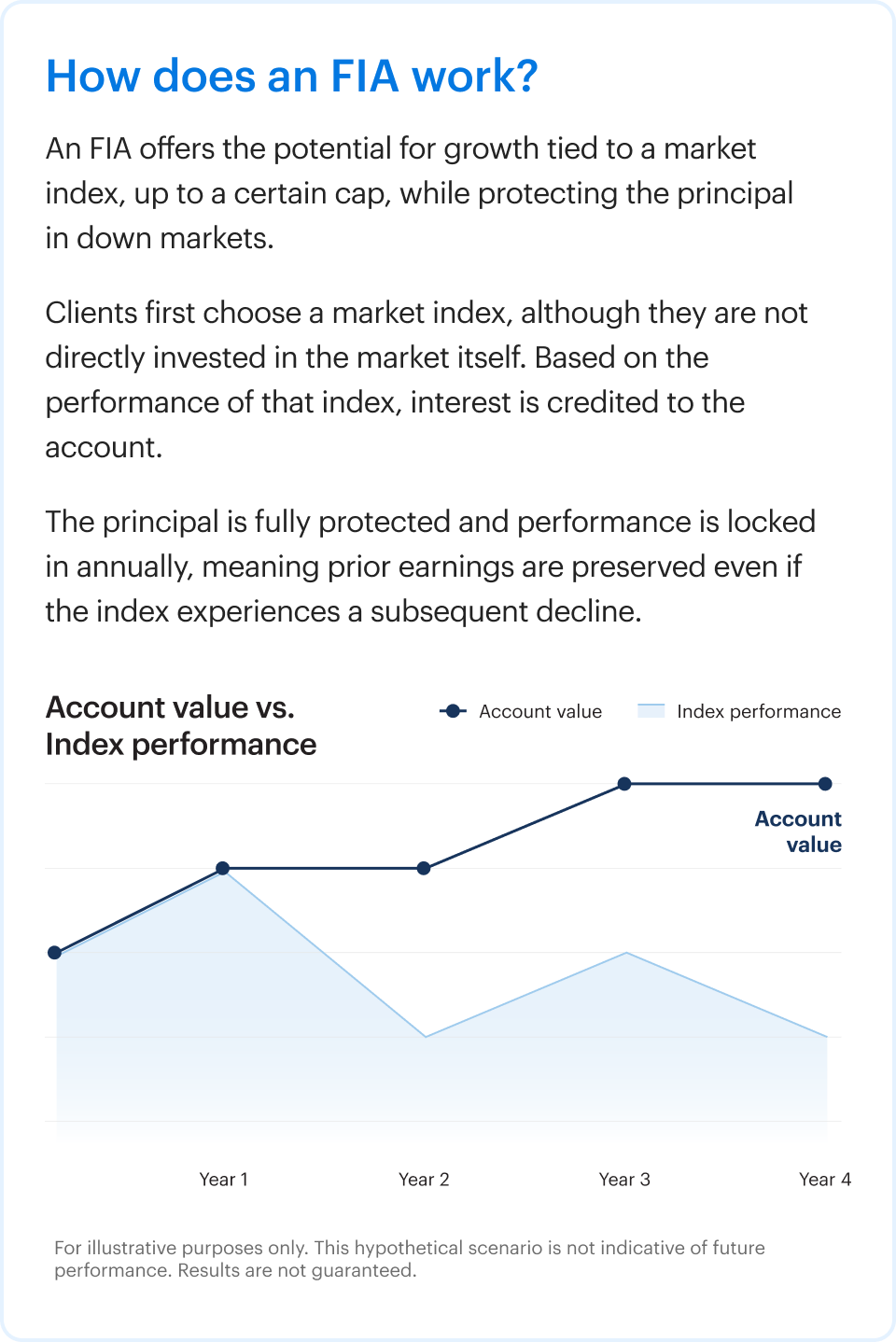Click the starting account value data point
Image resolution: width=896 pixels, height=1342 pixels.
54,953
